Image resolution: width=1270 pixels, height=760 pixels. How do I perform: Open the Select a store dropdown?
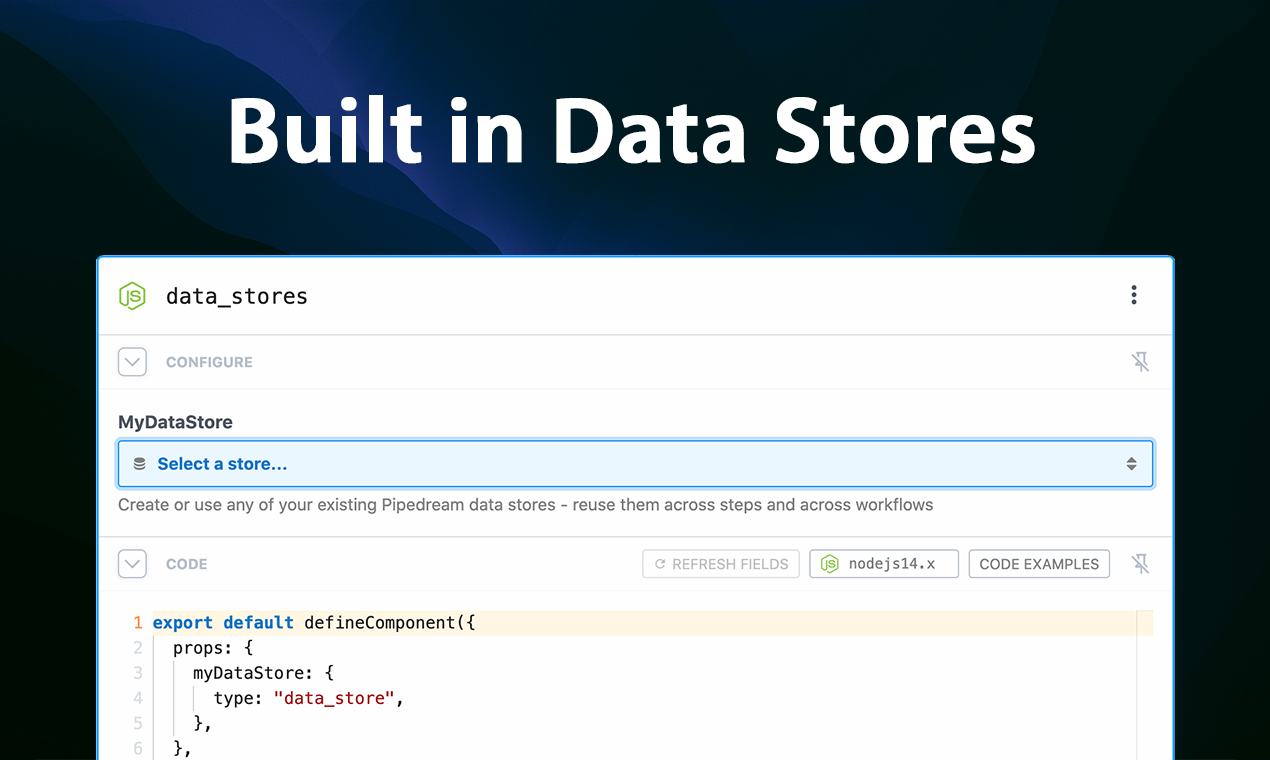tap(635, 464)
